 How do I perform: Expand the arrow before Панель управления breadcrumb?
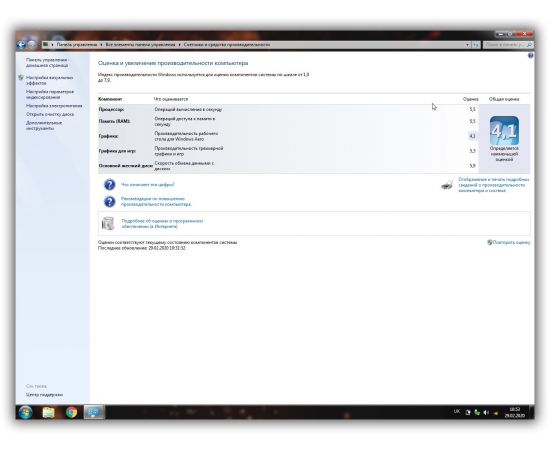click(x=53, y=45)
